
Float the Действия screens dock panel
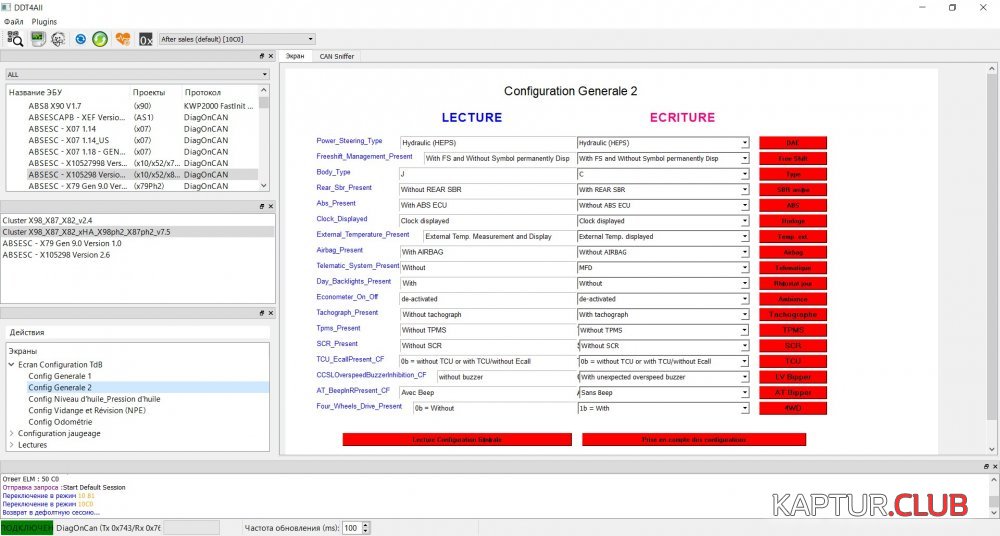point(261,313)
